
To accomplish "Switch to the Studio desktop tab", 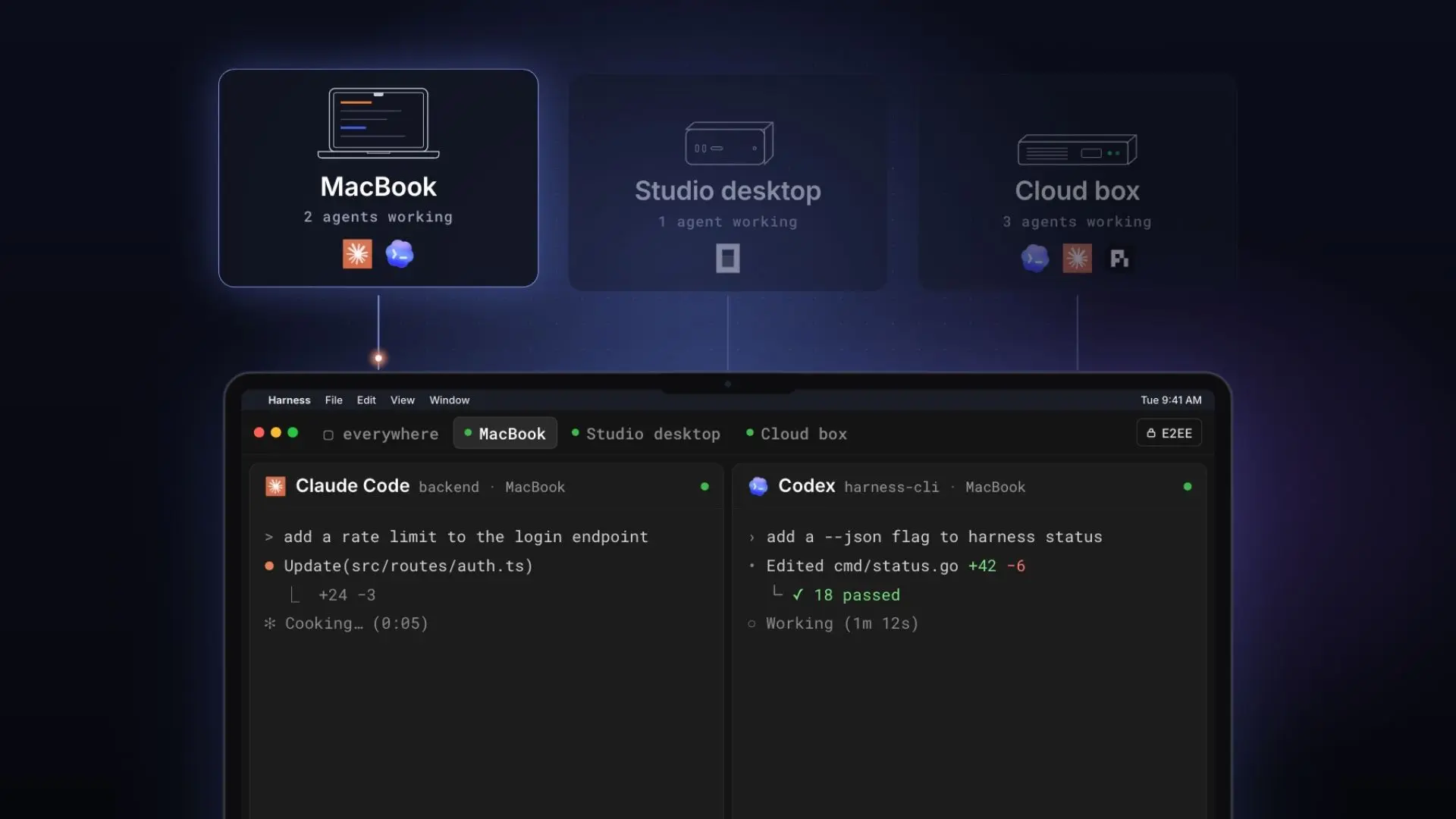I will point(646,434).
